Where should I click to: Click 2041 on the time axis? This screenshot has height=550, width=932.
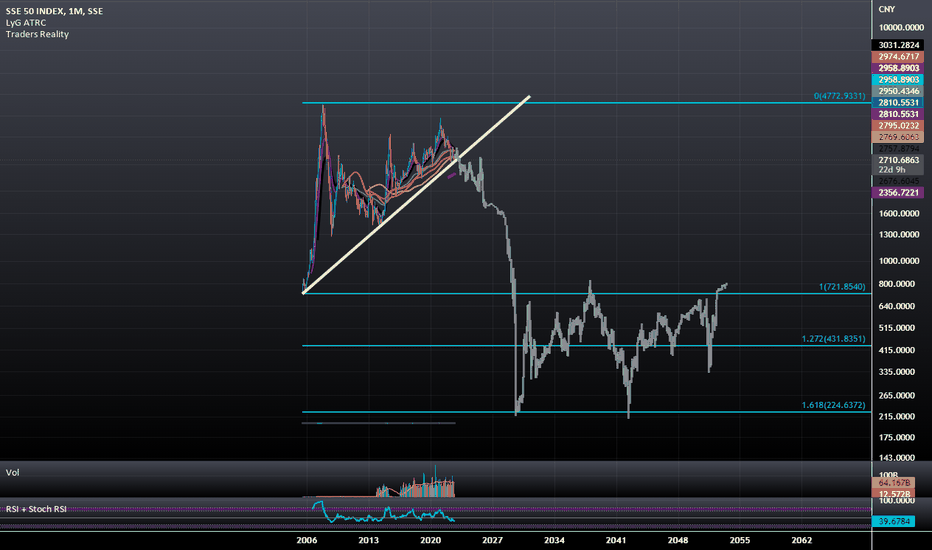click(616, 540)
